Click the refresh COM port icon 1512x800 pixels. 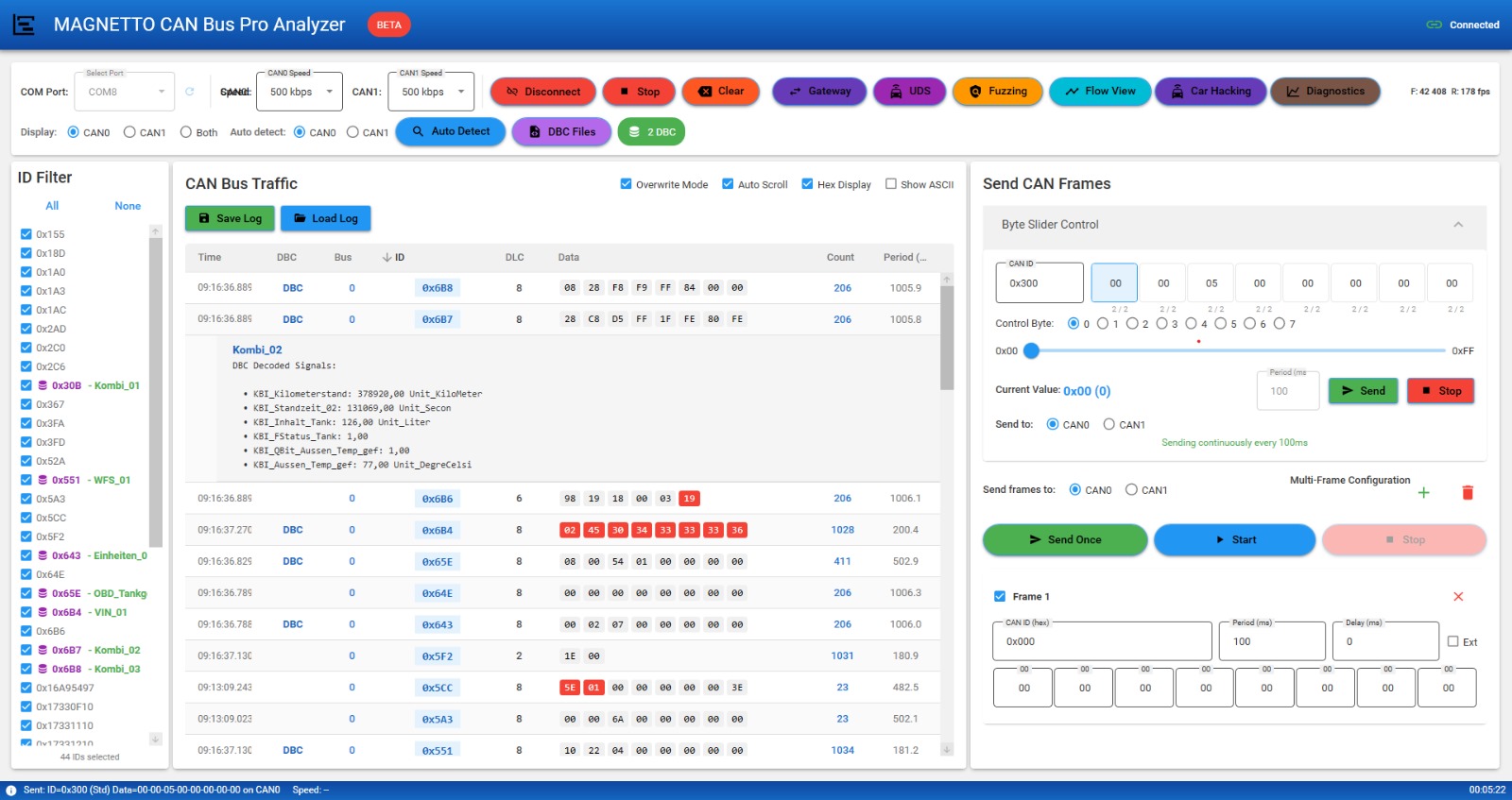[x=190, y=92]
